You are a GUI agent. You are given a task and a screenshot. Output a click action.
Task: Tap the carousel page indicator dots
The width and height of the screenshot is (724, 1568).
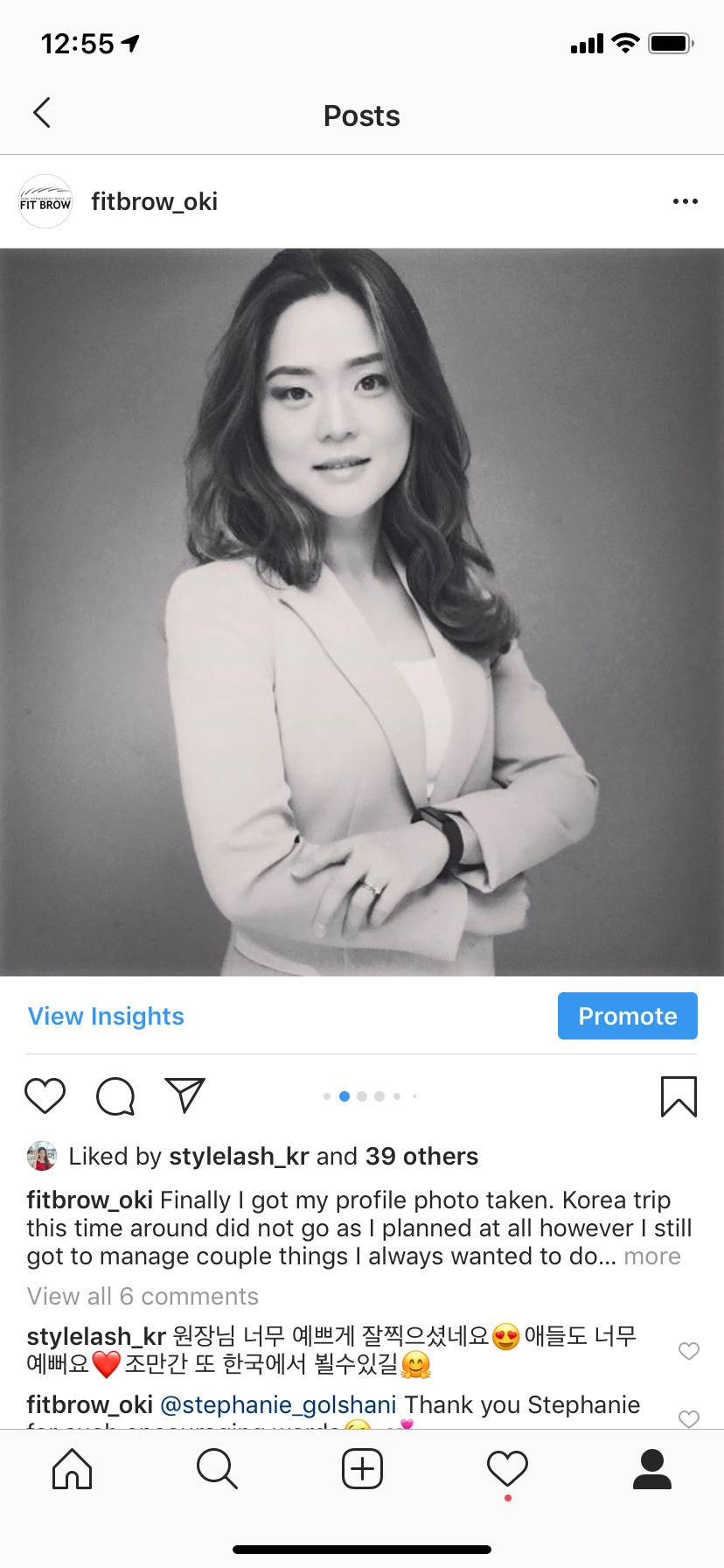tap(370, 1095)
